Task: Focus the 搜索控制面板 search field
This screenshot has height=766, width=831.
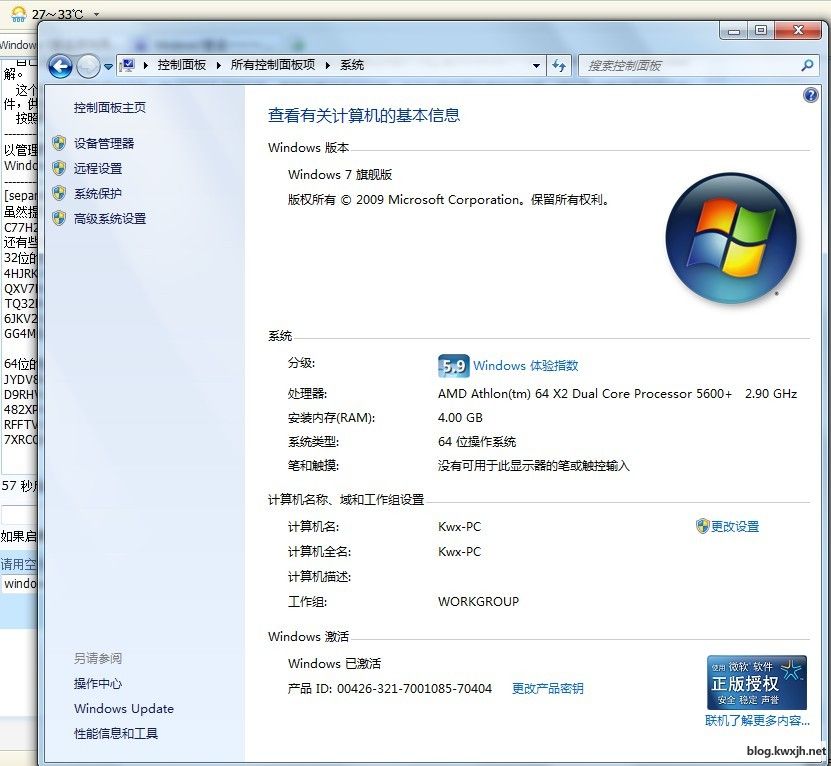Action: 689,66
